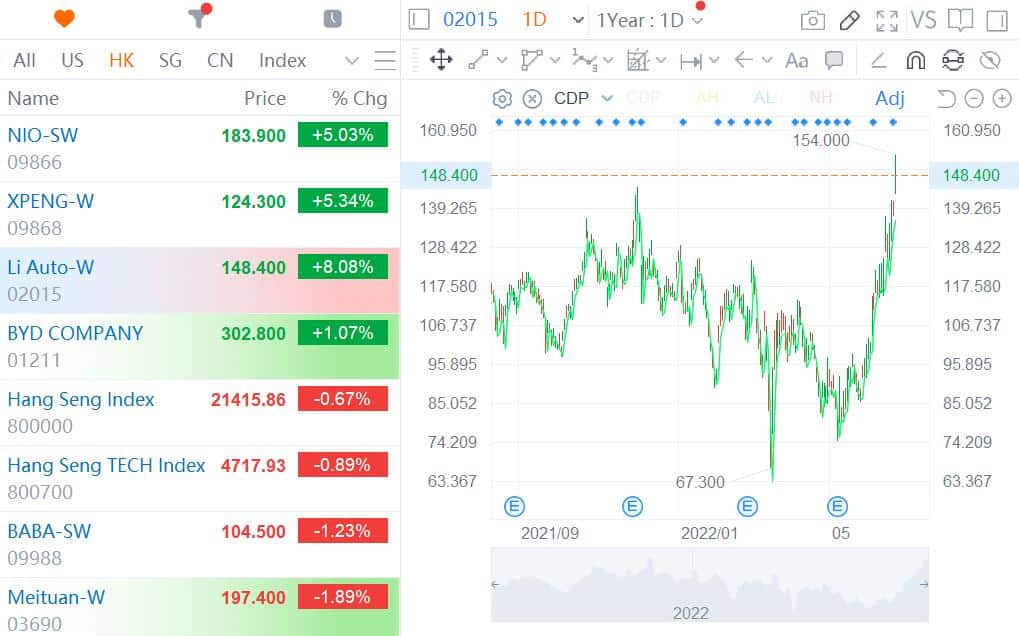Toggle the Adj adjusted-price mode
Viewport: 1019px width, 636px height.
tap(888, 98)
